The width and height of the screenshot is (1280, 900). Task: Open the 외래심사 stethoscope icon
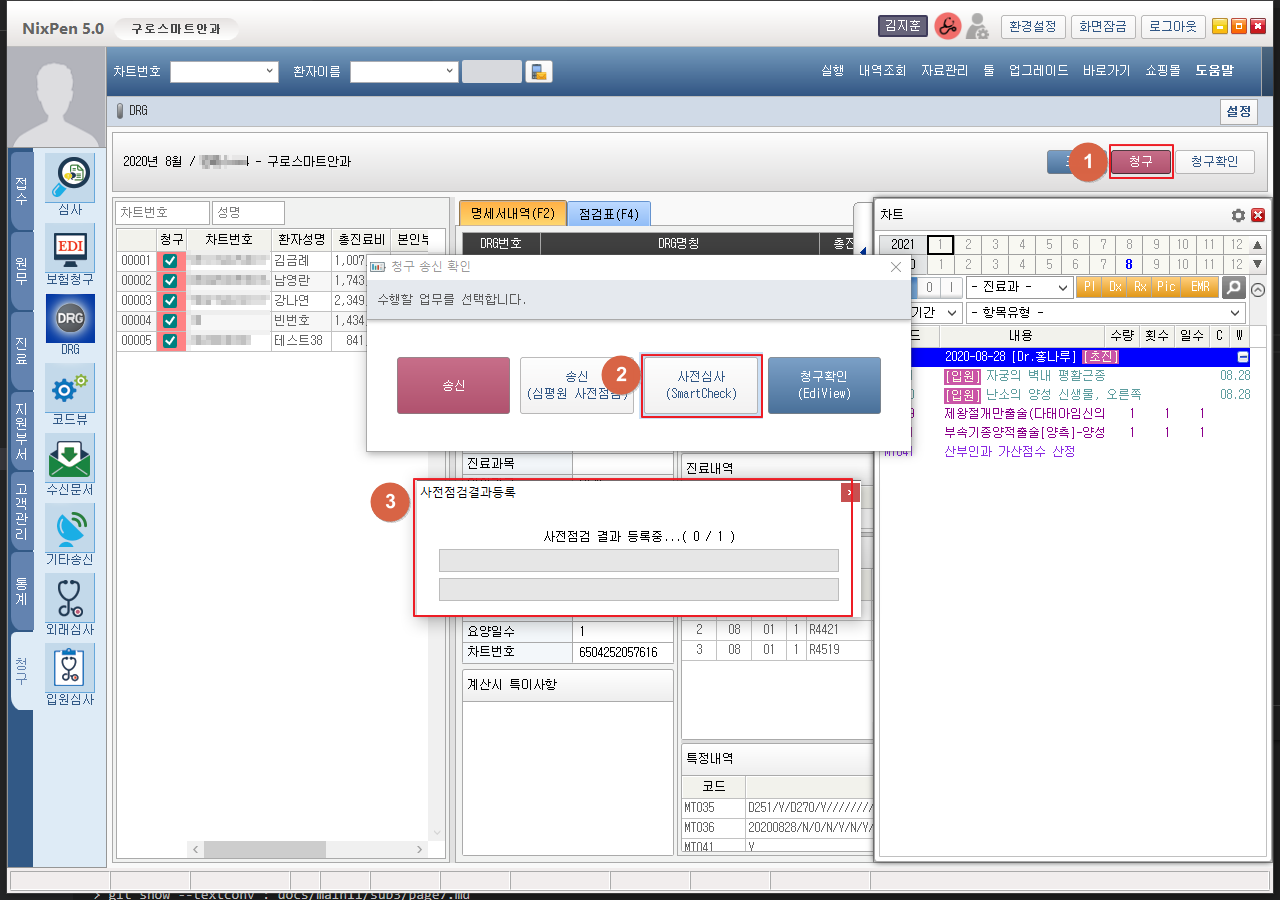pos(70,599)
